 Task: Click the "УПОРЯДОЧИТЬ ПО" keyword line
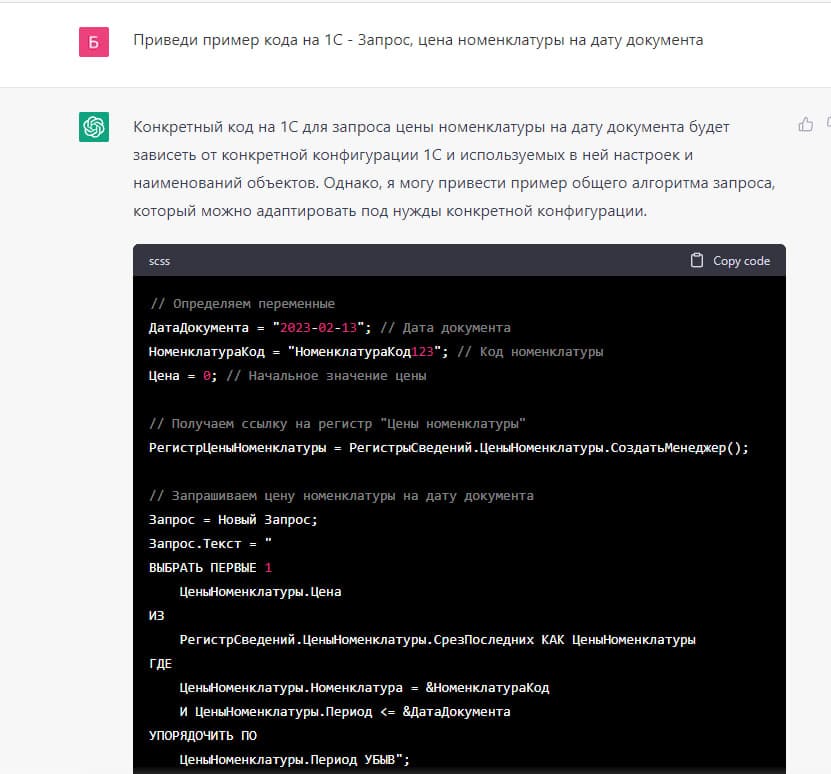click(203, 736)
